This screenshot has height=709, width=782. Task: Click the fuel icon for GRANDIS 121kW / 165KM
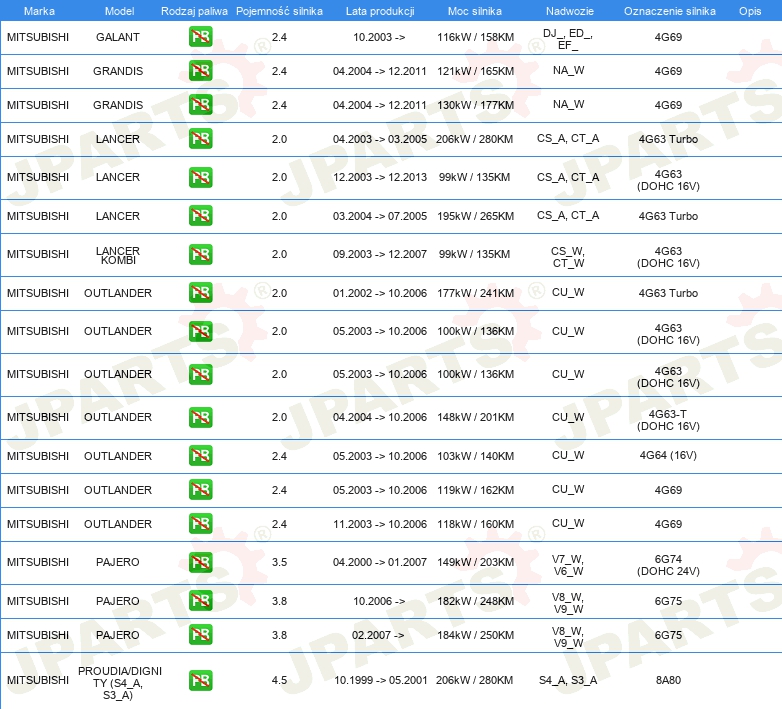pyautogui.click(x=200, y=71)
